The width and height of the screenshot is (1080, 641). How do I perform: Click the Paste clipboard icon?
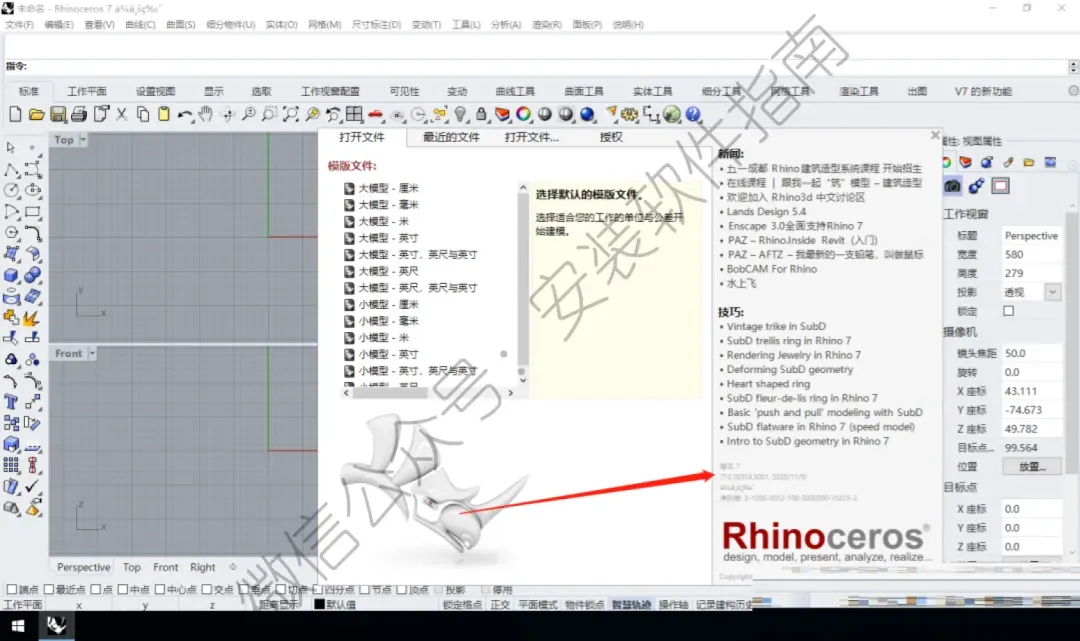point(164,114)
